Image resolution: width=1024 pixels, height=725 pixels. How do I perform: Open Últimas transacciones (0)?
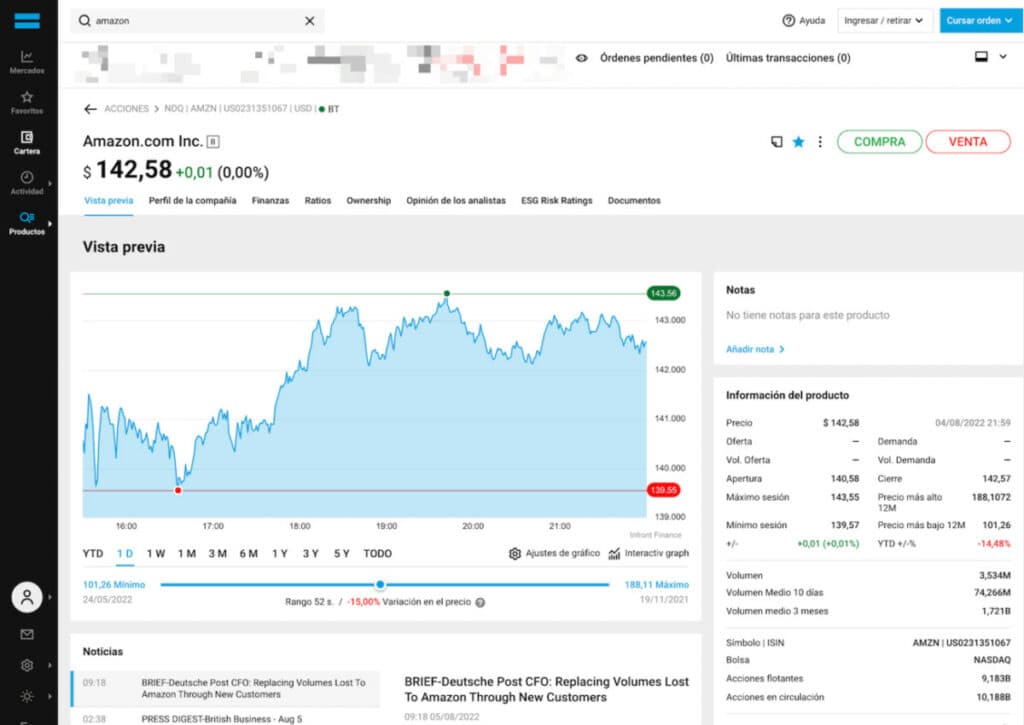788,58
